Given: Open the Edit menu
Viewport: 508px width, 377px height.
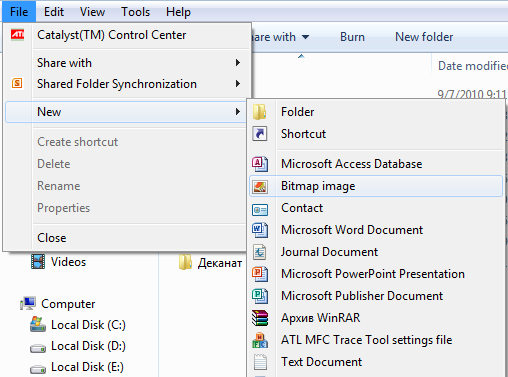Looking at the screenshot, I should click(x=54, y=12).
